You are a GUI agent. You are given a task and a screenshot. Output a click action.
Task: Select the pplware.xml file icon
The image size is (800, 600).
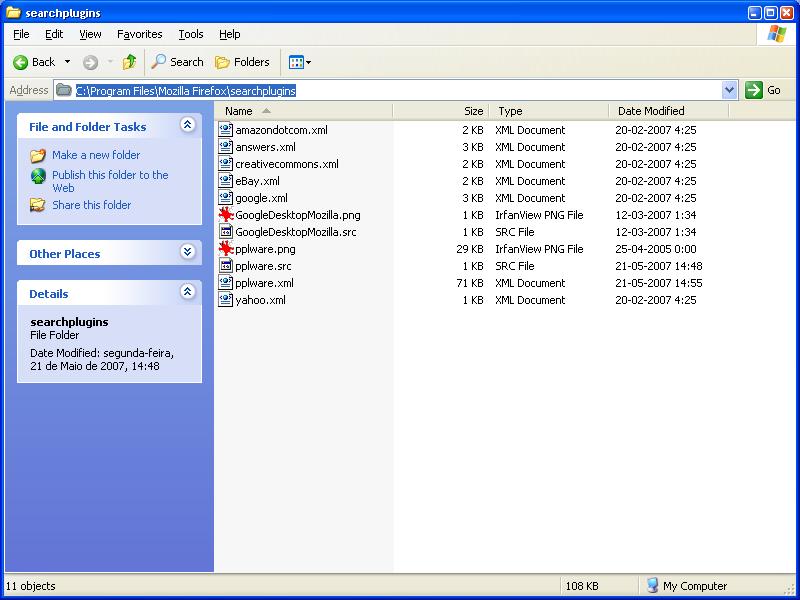tap(226, 283)
